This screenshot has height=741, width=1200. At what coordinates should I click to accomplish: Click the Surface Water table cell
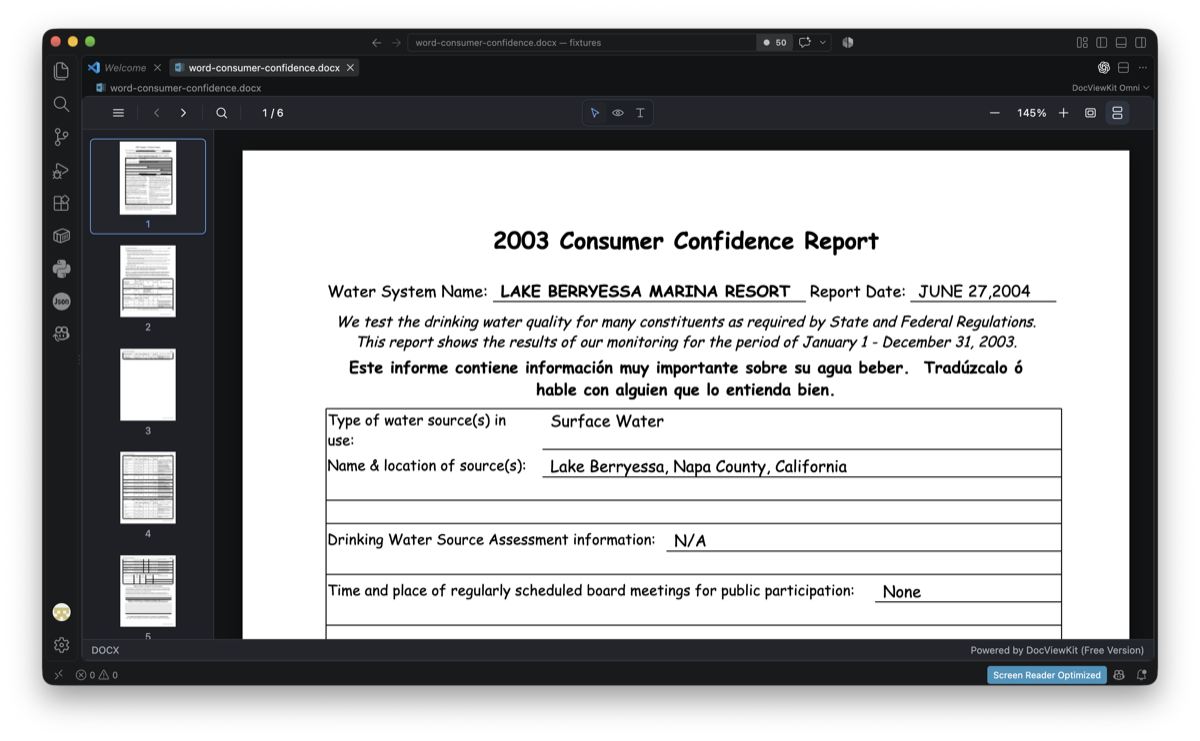(x=607, y=421)
